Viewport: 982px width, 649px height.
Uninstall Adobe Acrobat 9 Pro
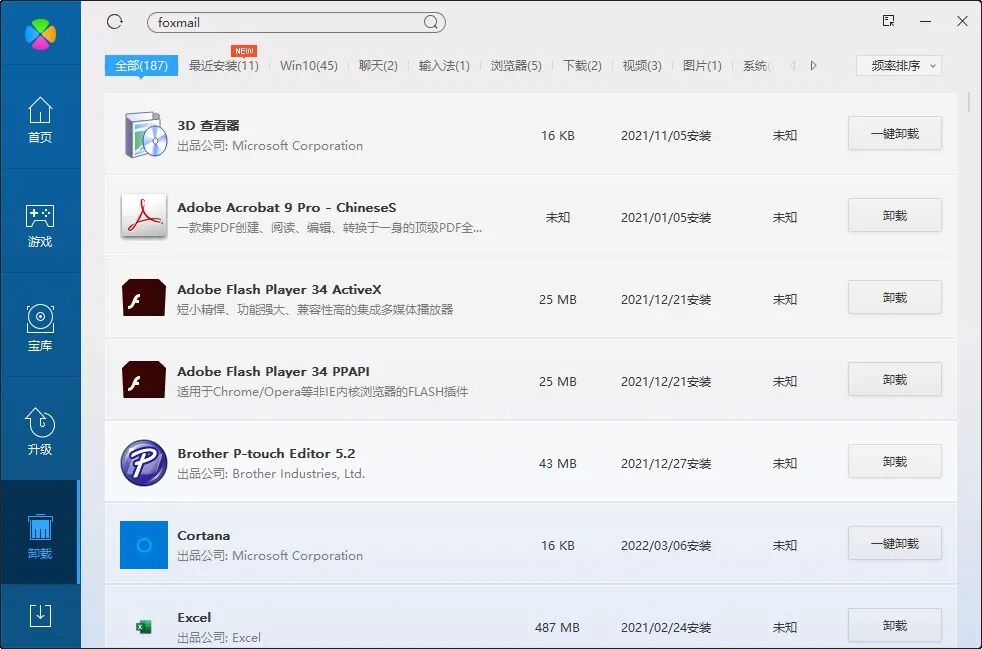(895, 215)
